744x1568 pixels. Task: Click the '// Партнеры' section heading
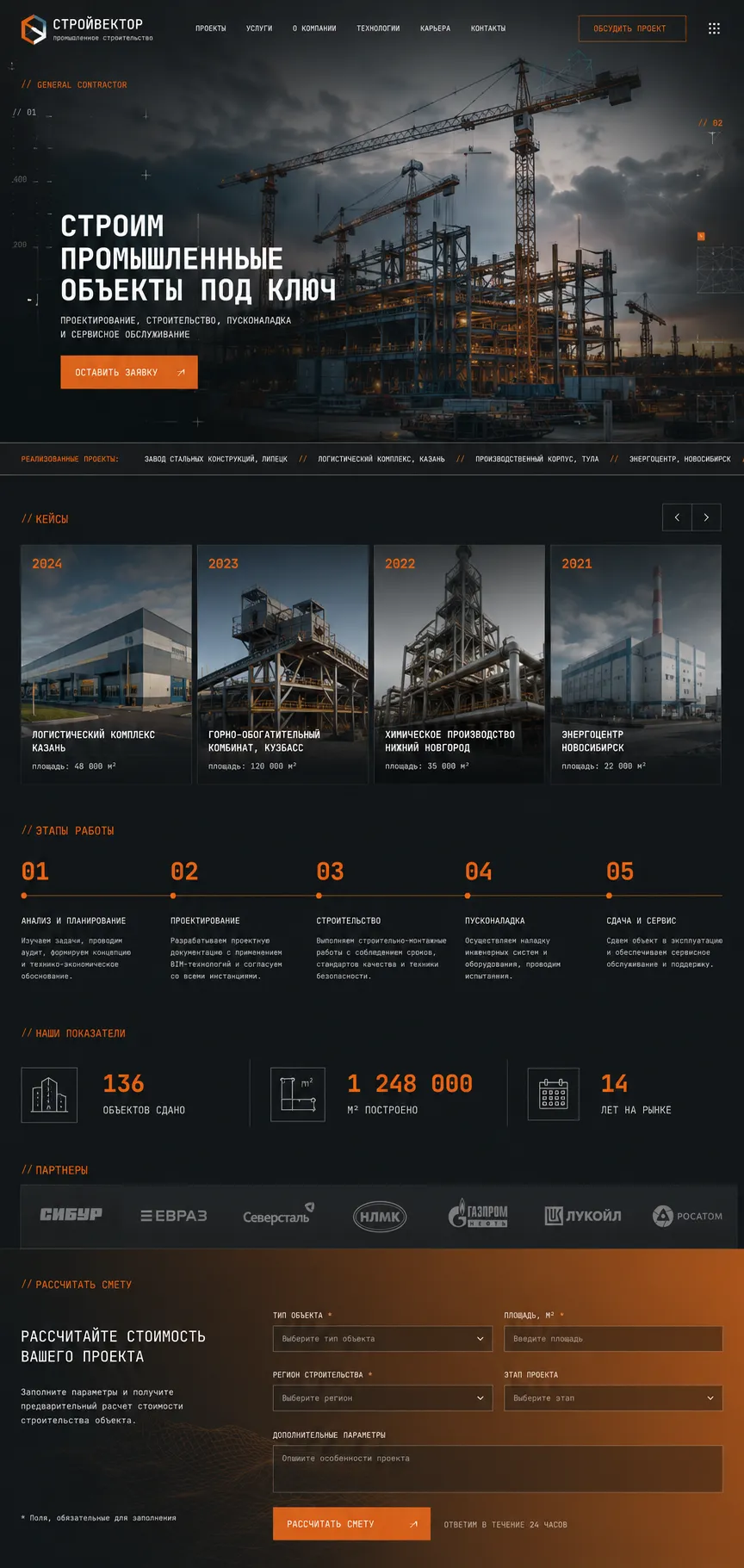pyautogui.click(x=55, y=1169)
